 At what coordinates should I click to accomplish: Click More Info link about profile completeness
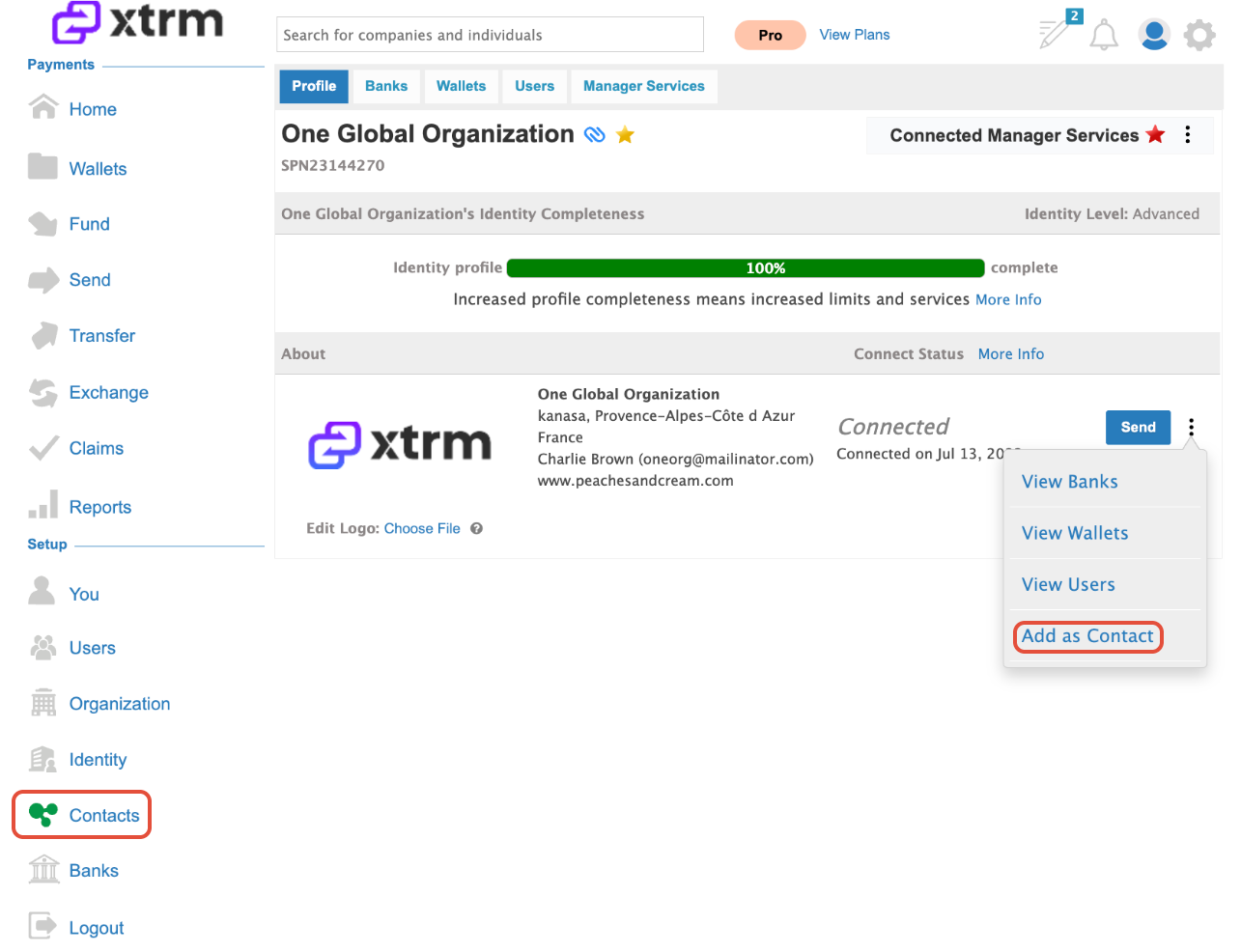click(x=1008, y=299)
